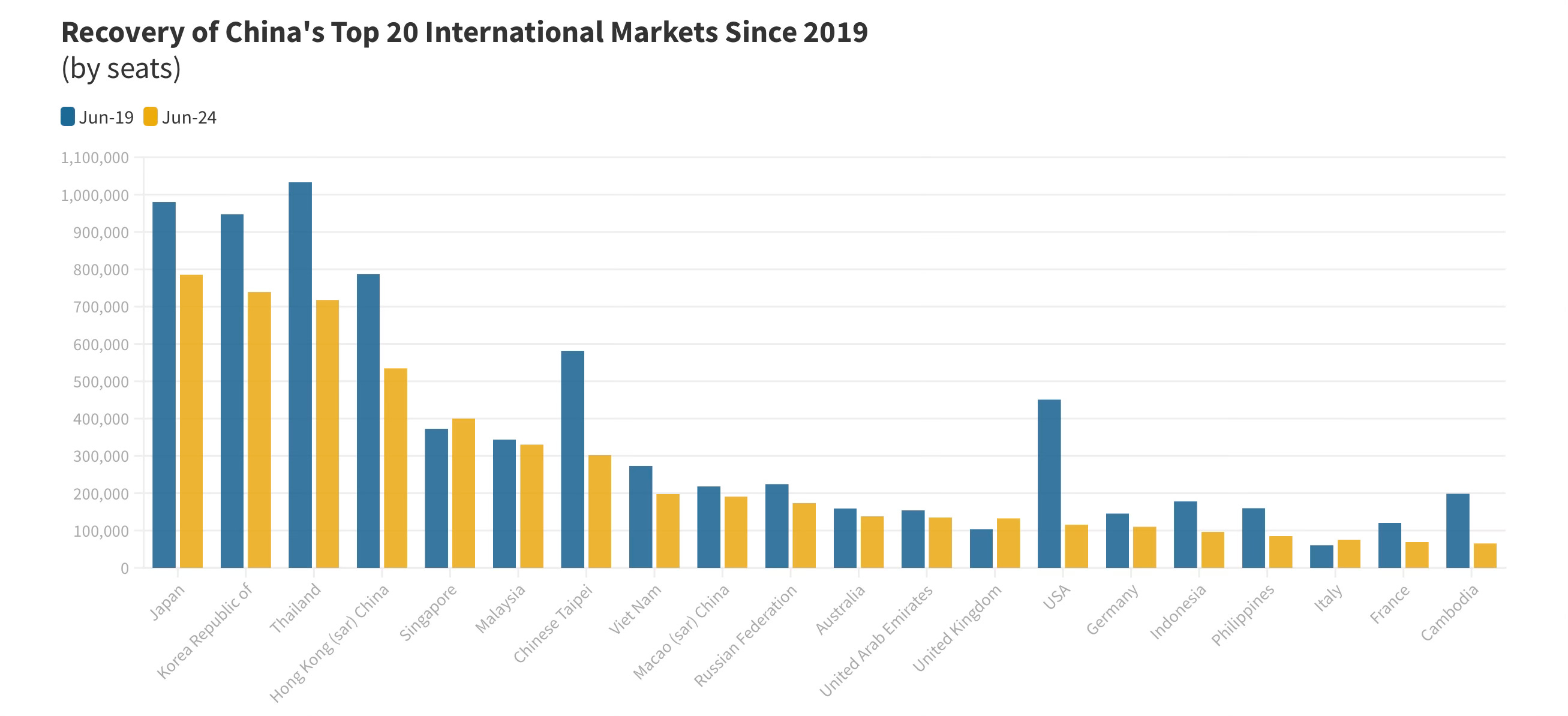
Task: Select the USA blue Jun-19 bar
Action: pyautogui.click(x=1049, y=483)
